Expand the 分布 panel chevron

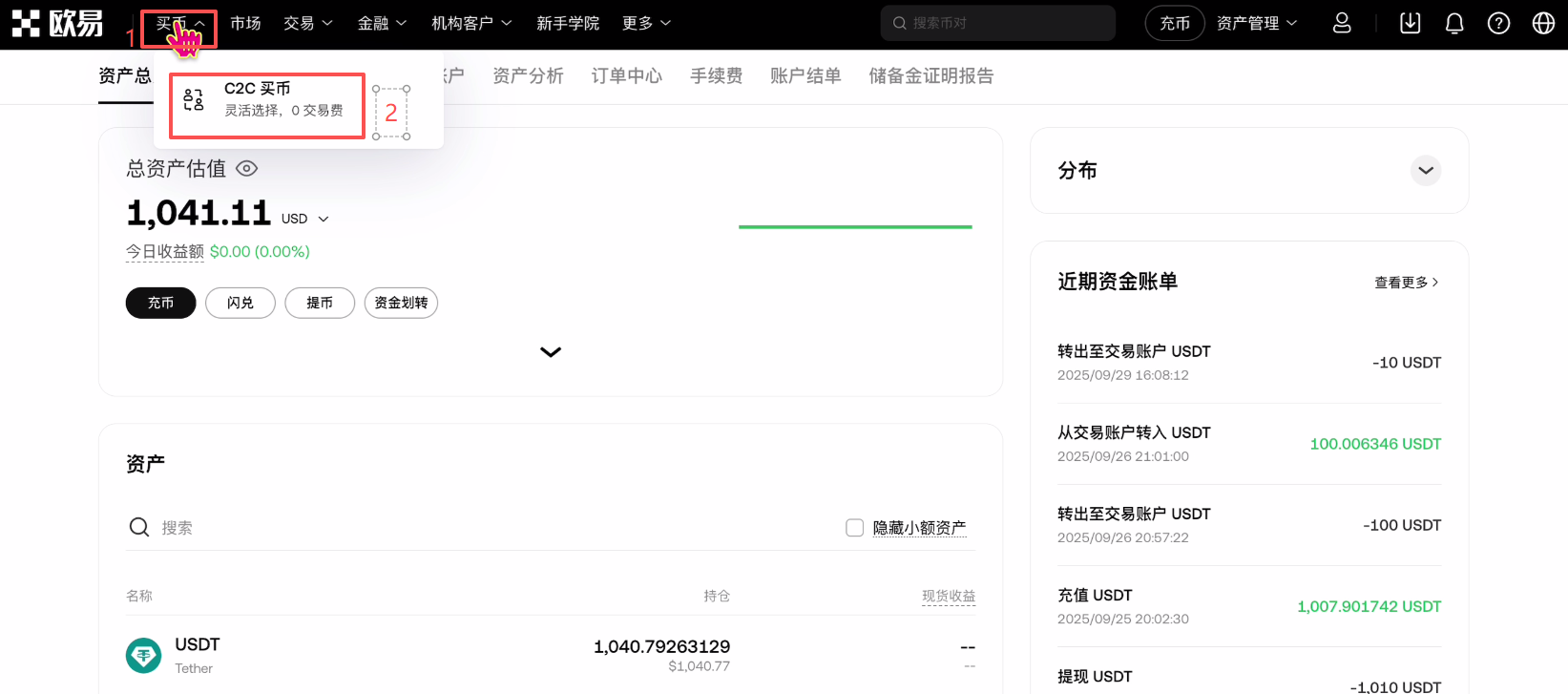tap(1425, 171)
